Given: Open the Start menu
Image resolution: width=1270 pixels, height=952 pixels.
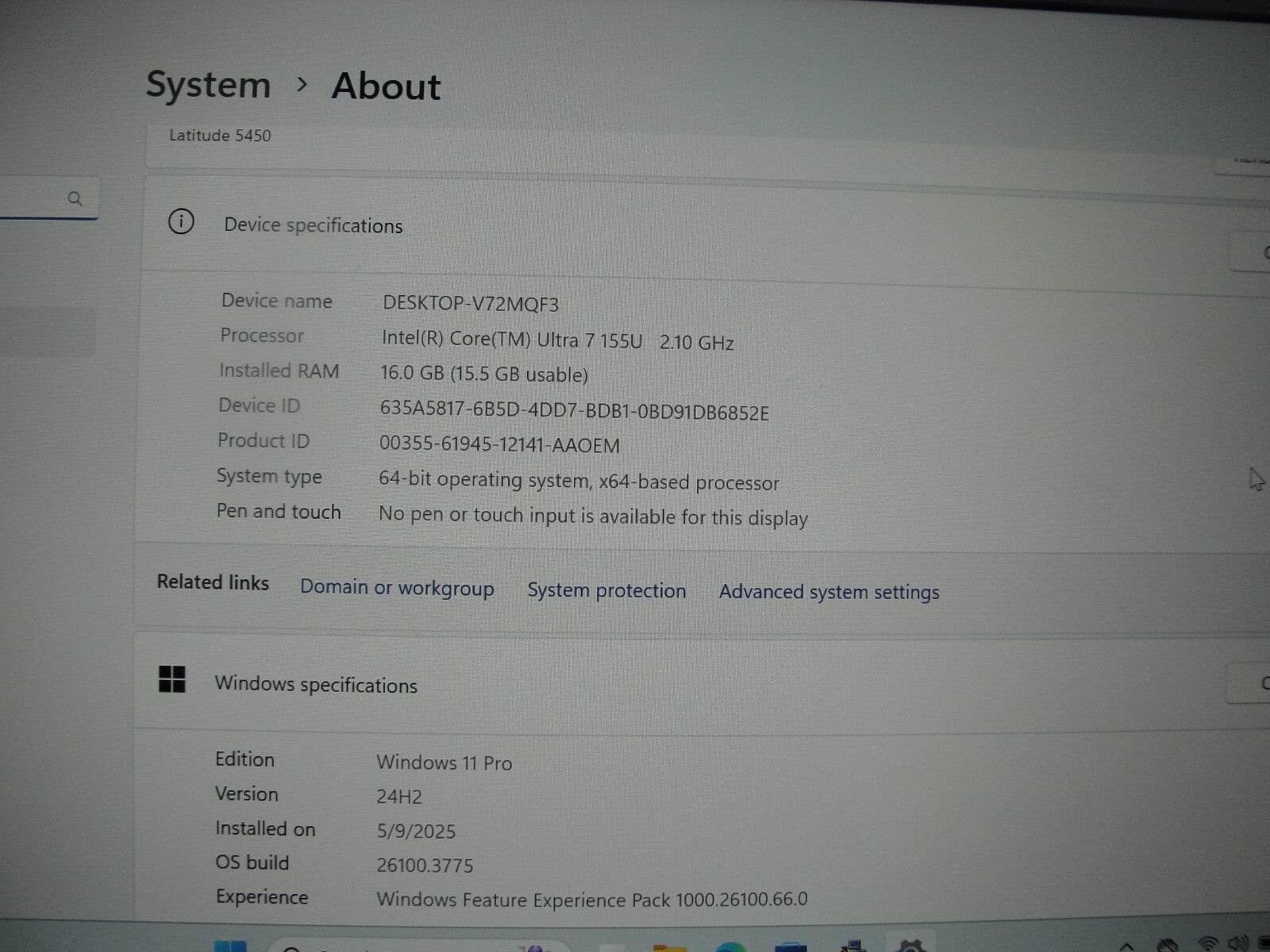Looking at the screenshot, I should point(230,946).
